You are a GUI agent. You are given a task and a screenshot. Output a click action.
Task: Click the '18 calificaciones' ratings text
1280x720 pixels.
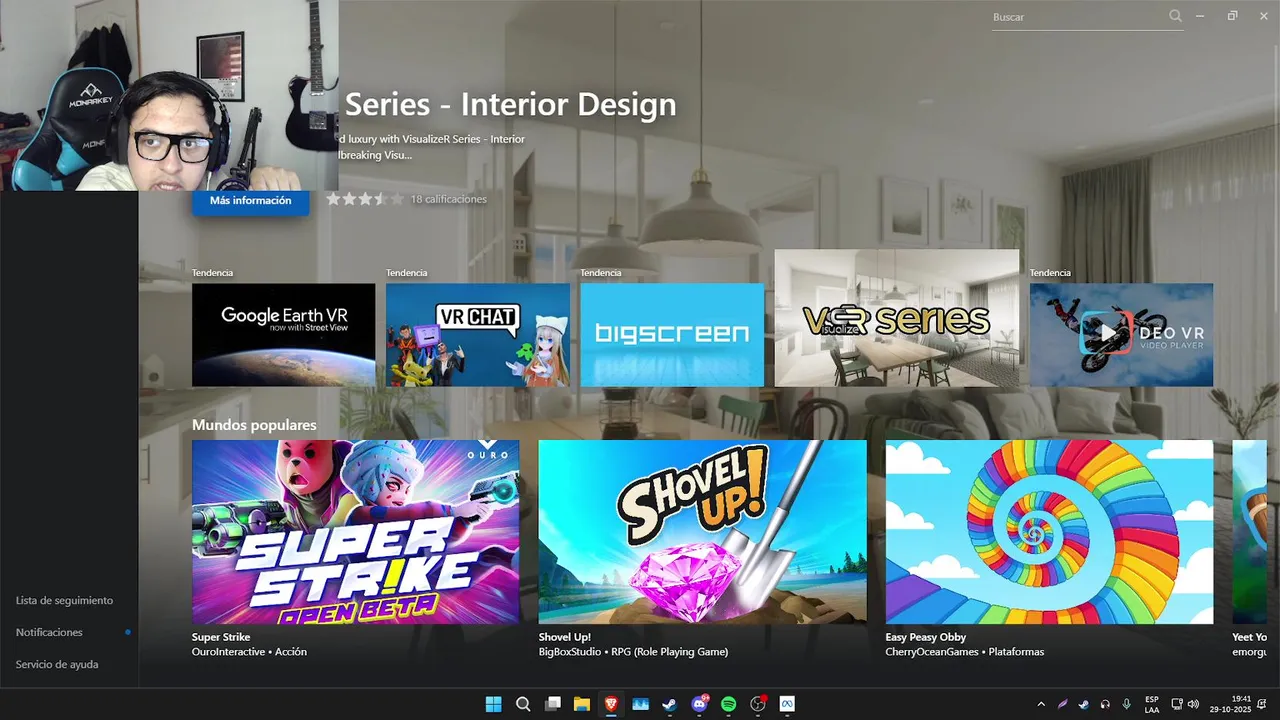point(449,200)
